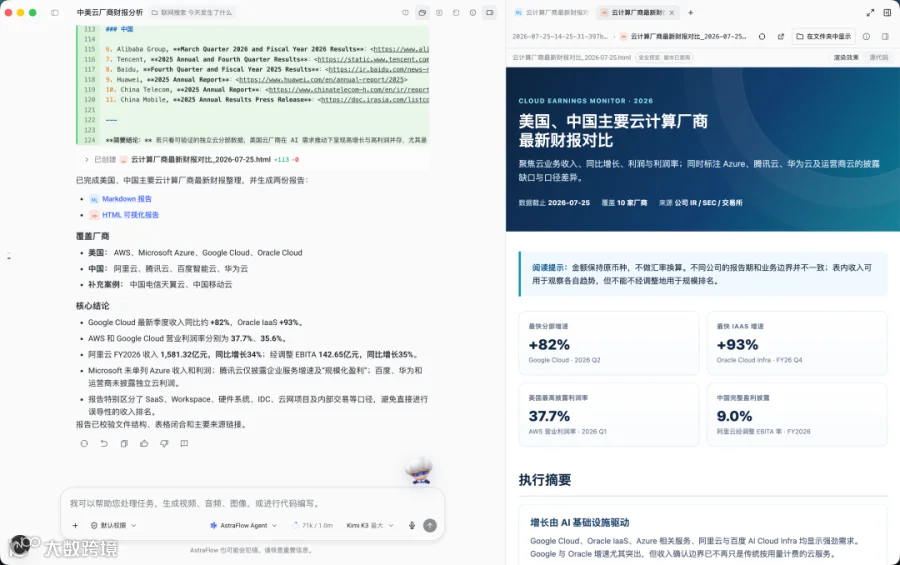900x565 pixels.
Task: Click the breadcrumb file 云计算厂商最新财报对比_2026-07-25
Action: (x=683, y=36)
